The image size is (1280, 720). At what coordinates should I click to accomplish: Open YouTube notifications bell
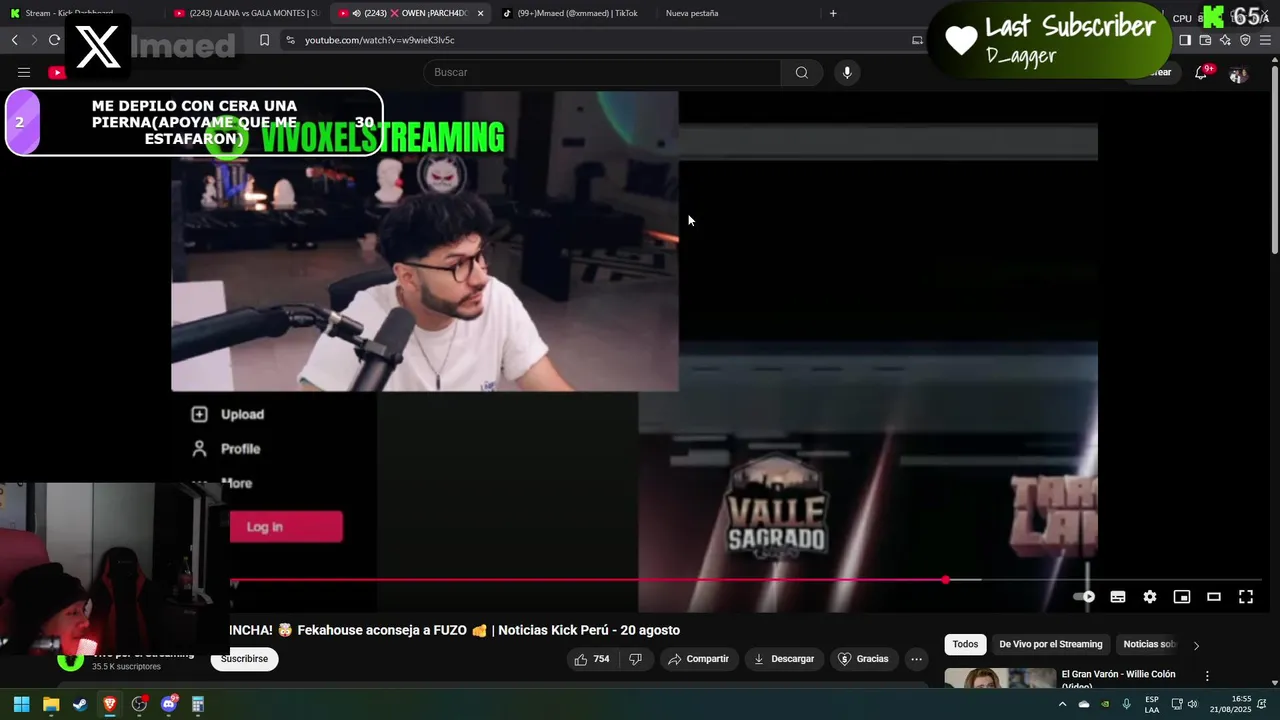[x=1201, y=72]
